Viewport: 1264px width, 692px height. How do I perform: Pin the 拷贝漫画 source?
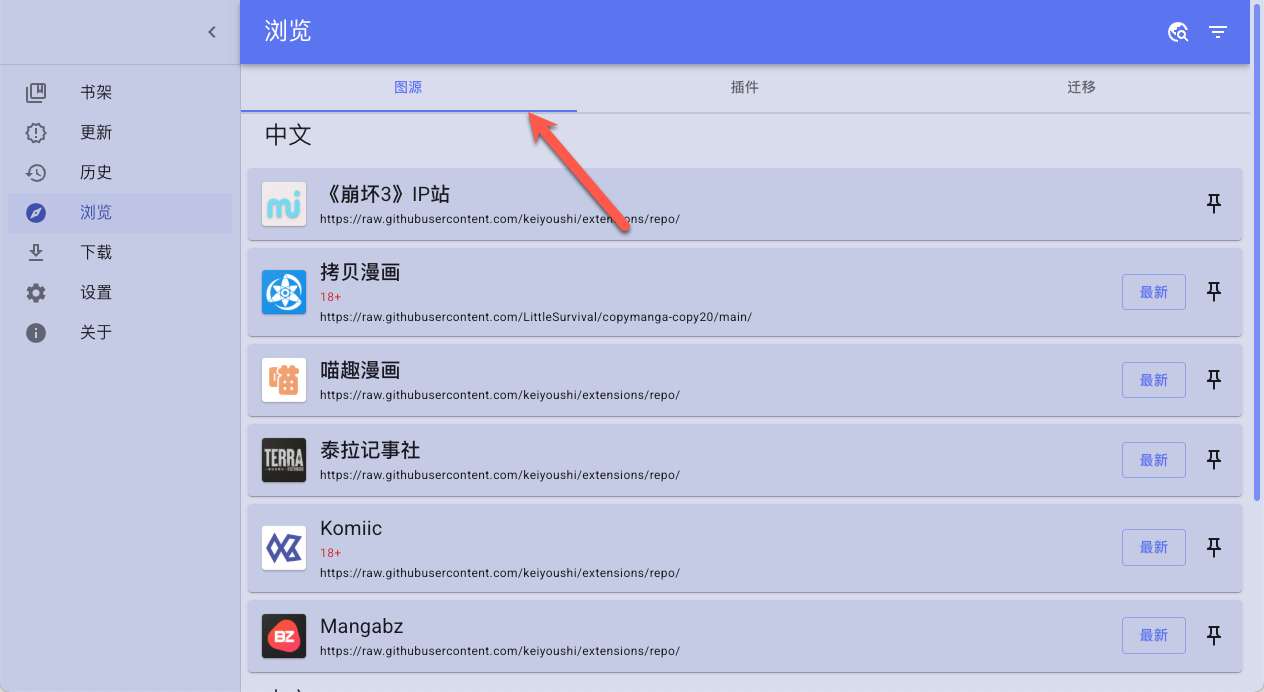tap(1214, 292)
